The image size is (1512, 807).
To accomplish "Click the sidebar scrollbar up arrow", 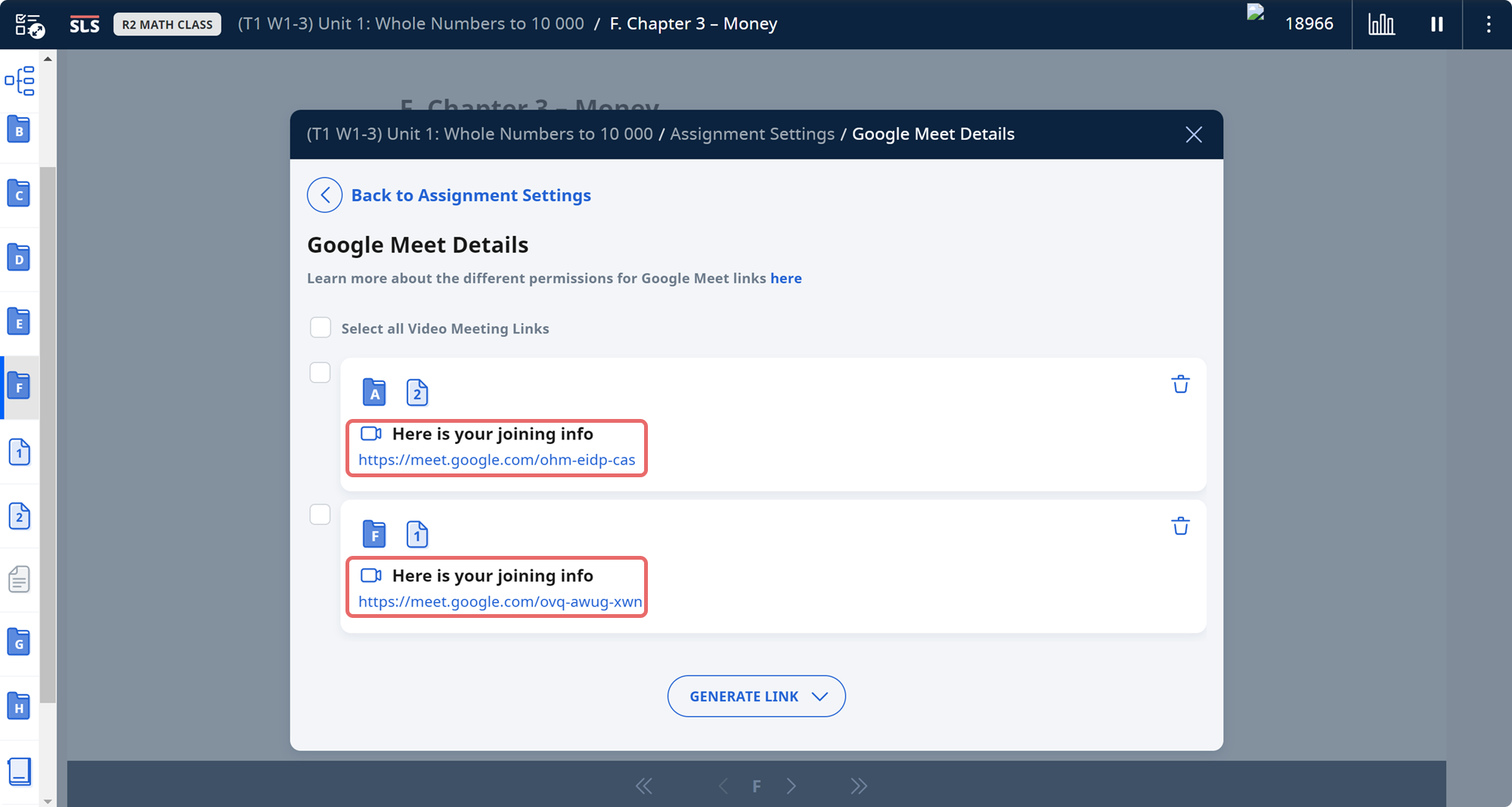I will tap(48, 58).
